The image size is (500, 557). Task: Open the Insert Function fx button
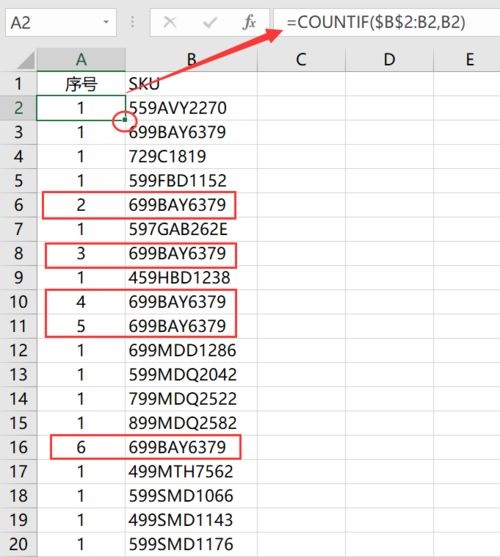(249, 23)
